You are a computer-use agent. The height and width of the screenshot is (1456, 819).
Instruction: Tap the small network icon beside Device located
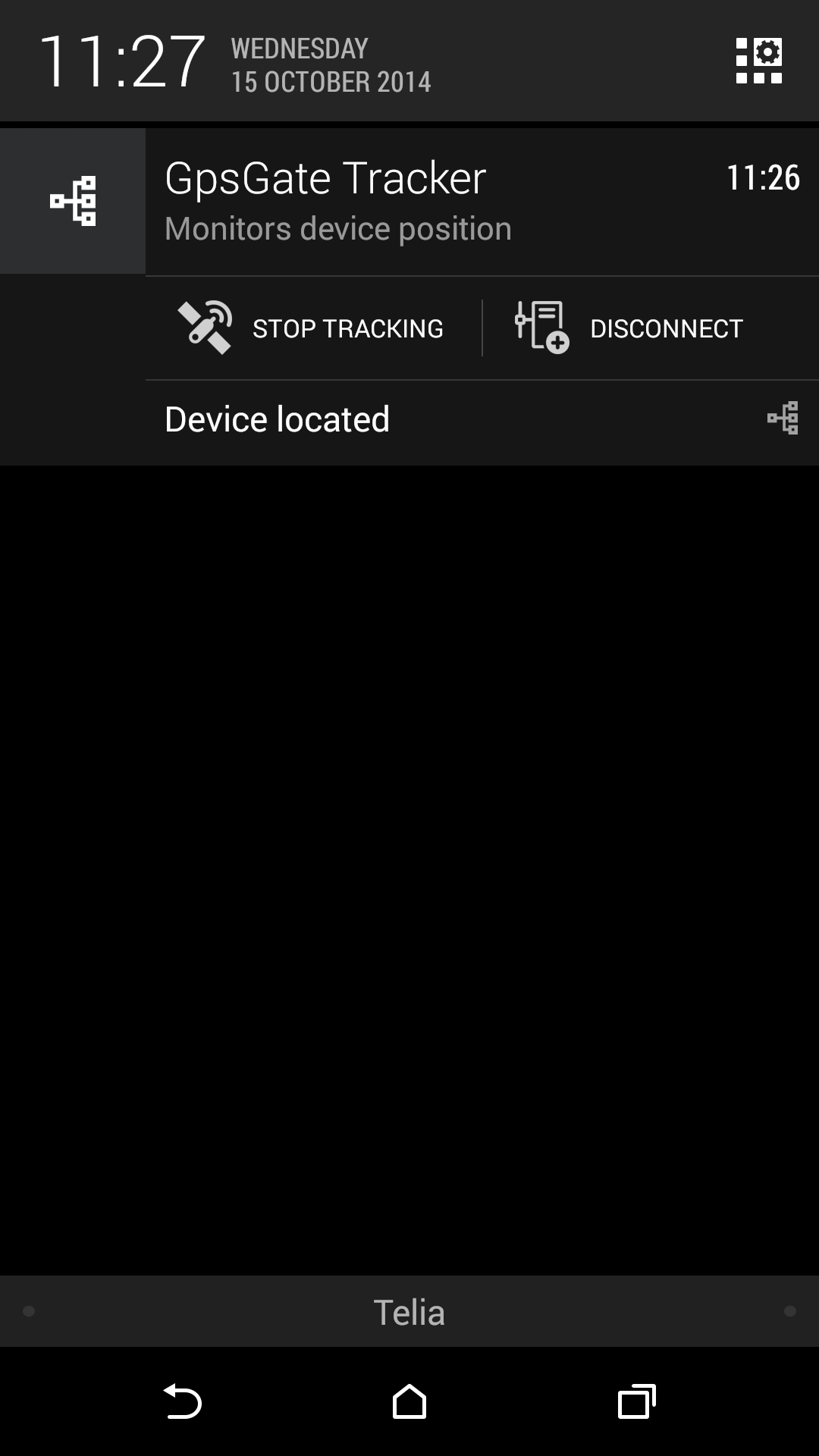pyautogui.click(x=783, y=418)
